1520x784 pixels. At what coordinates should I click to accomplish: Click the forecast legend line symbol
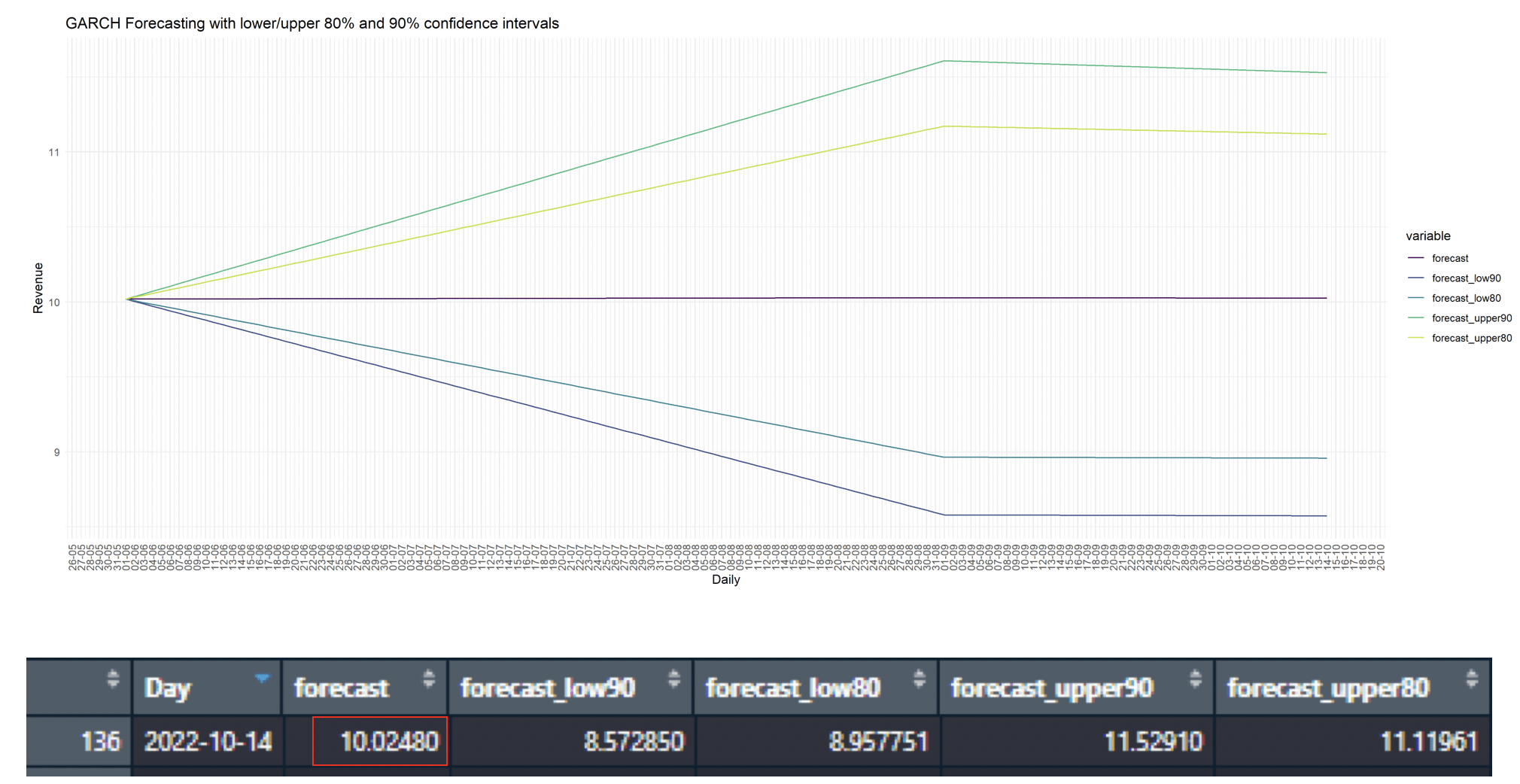point(1417,258)
